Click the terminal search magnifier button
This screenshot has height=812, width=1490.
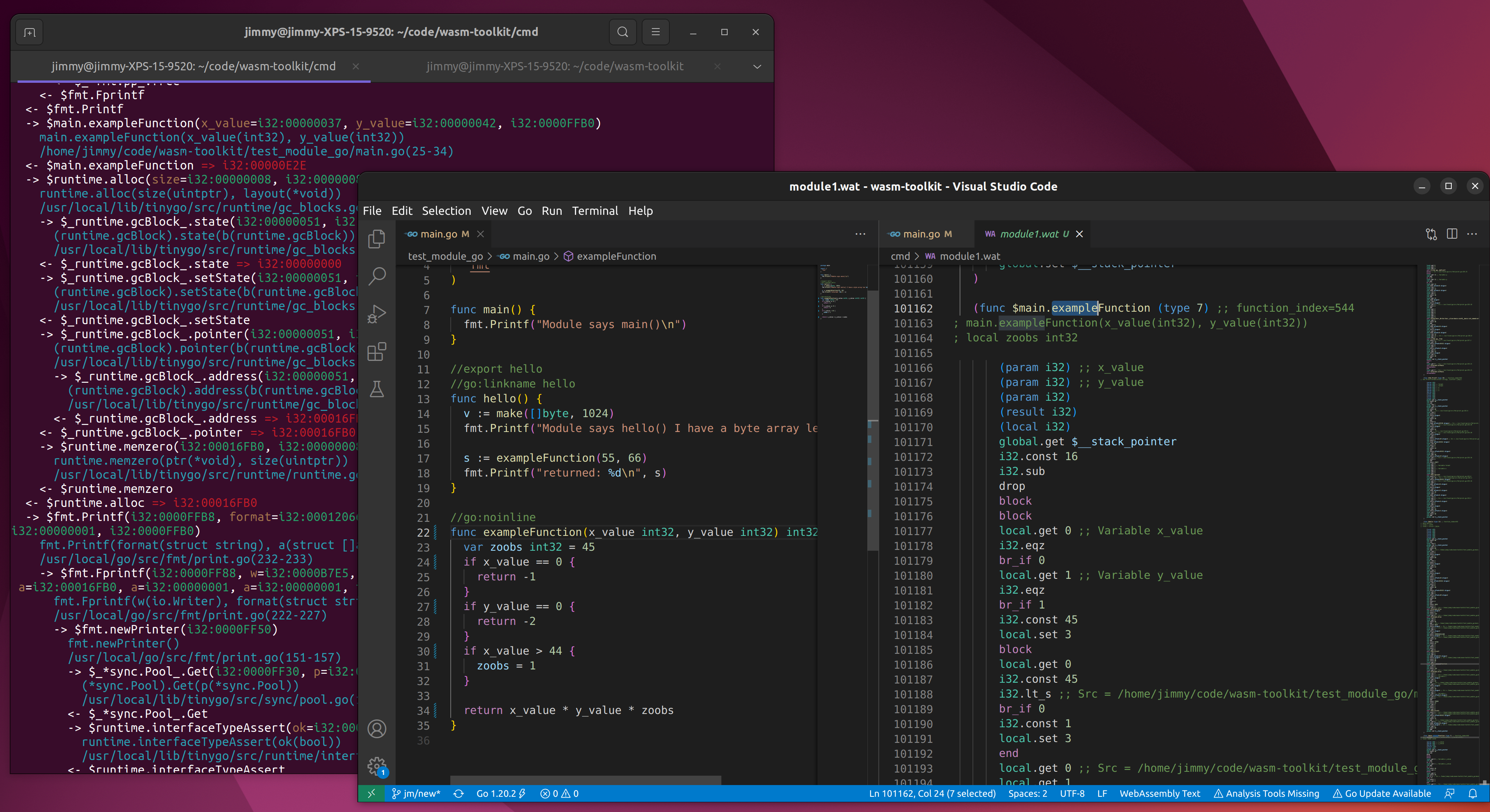click(623, 32)
